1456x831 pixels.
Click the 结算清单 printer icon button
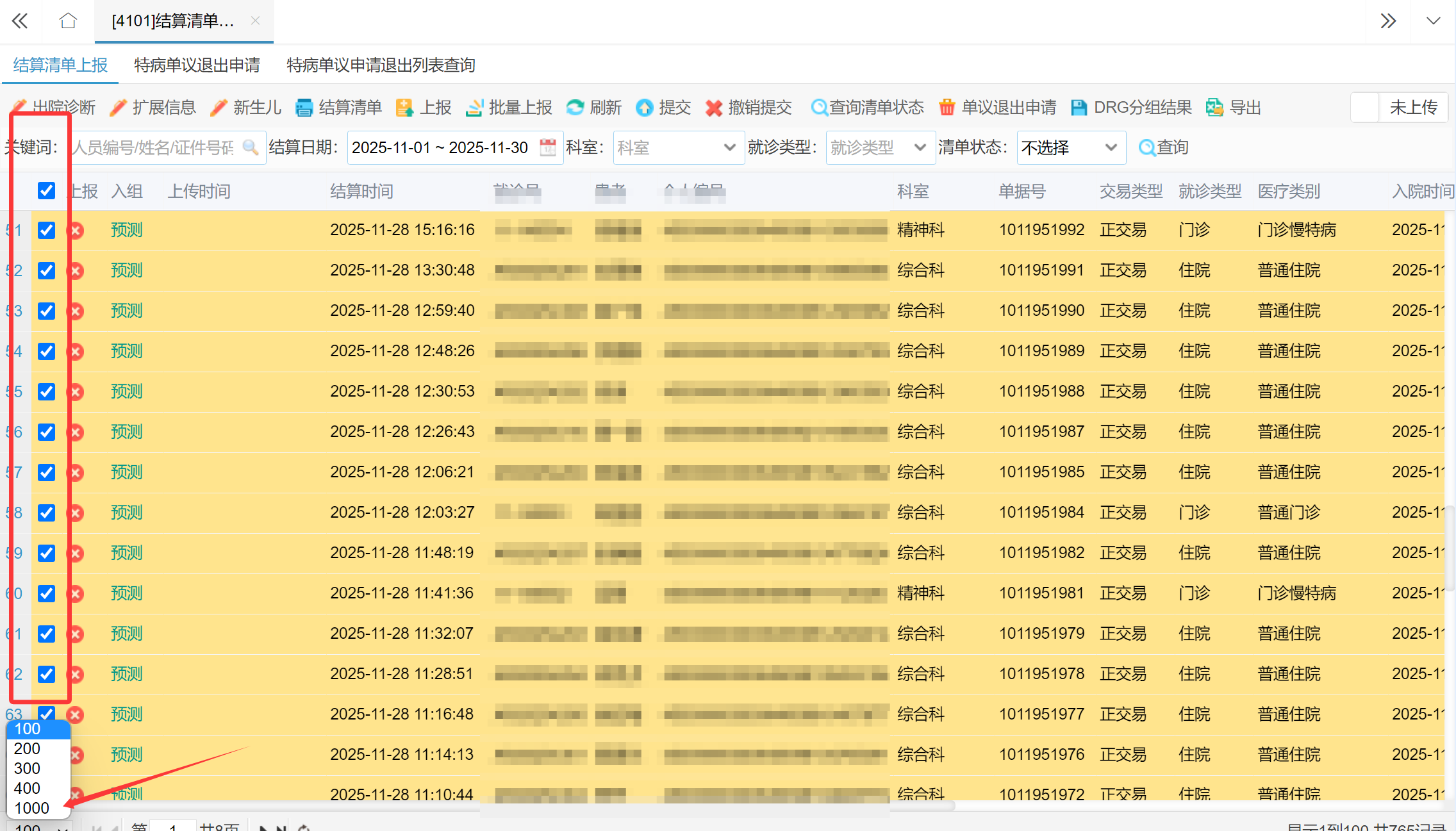304,108
